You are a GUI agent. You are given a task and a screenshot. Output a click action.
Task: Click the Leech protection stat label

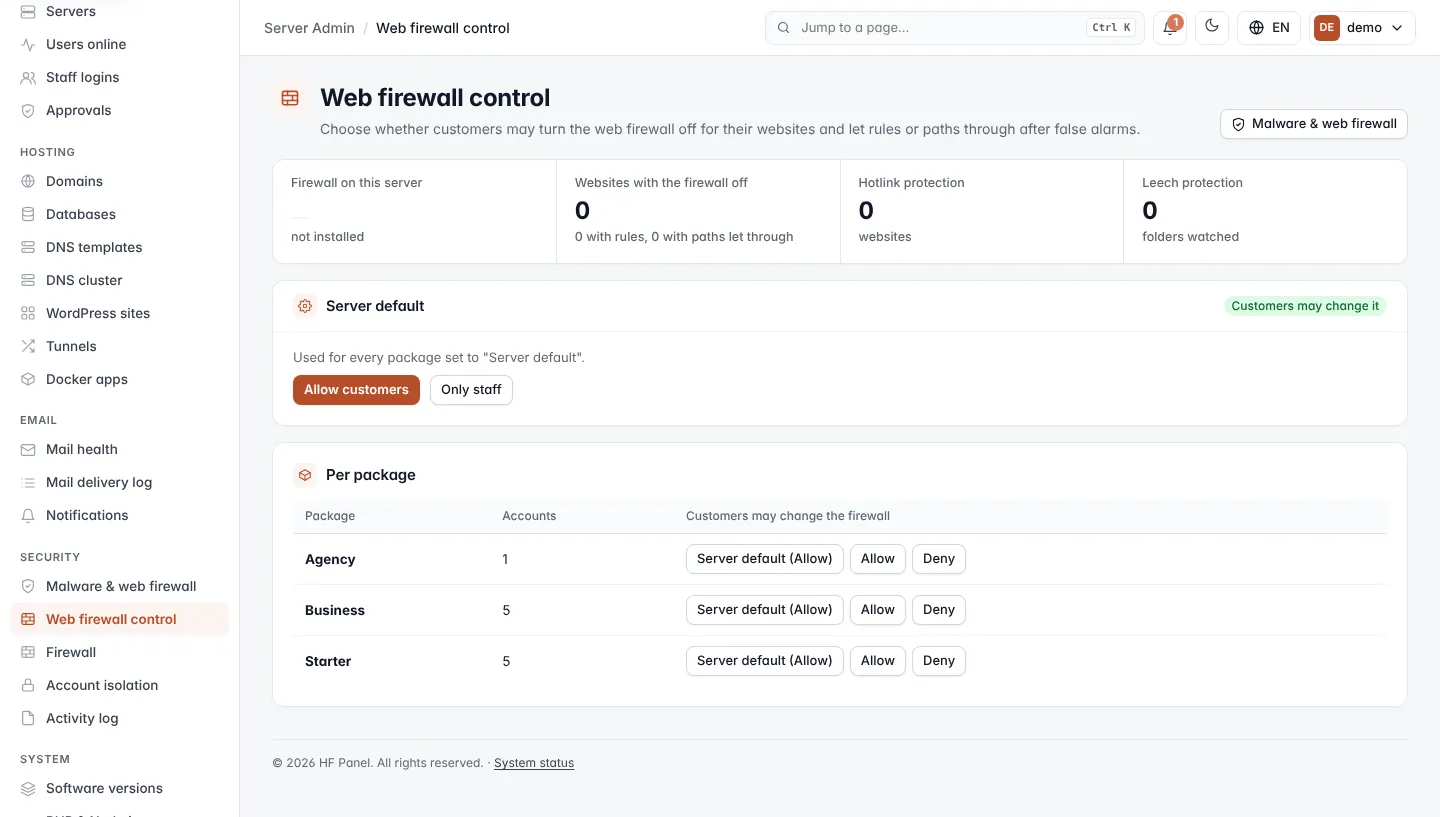click(x=1192, y=183)
